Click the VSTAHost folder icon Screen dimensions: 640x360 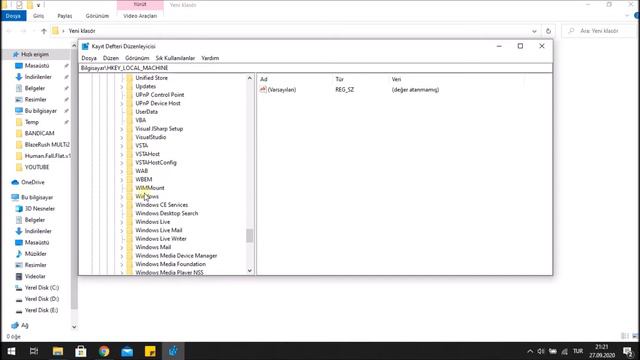click(x=130, y=154)
